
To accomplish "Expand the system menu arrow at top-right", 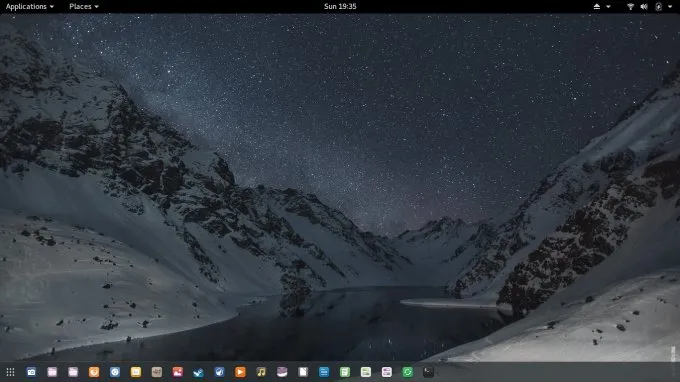I will pos(670,7).
